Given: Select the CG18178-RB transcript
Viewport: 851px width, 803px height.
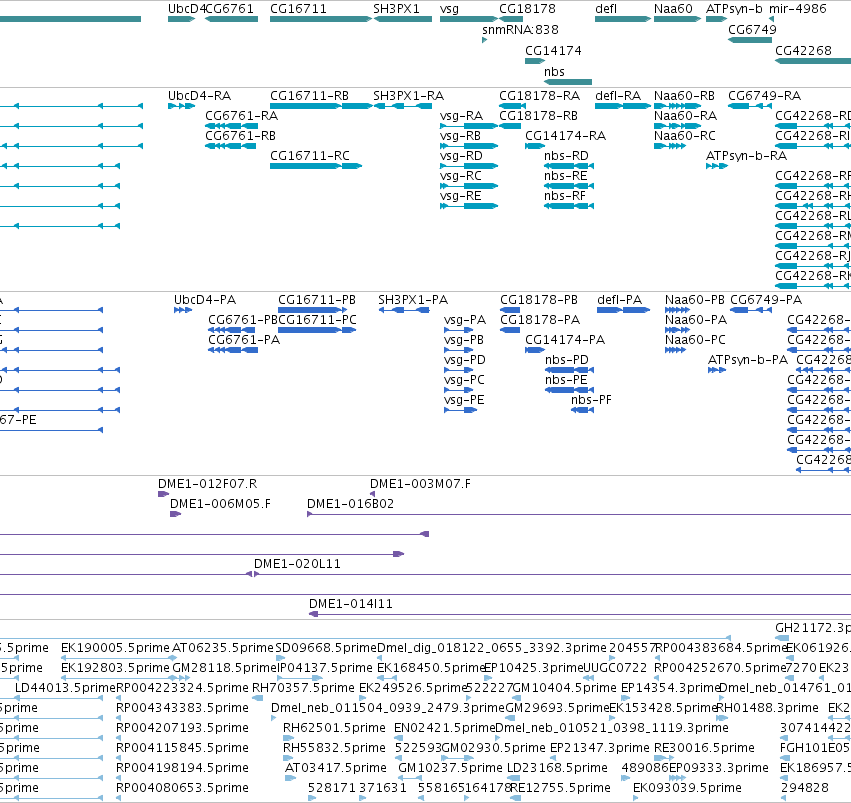Looking at the screenshot, I should pos(510,126).
